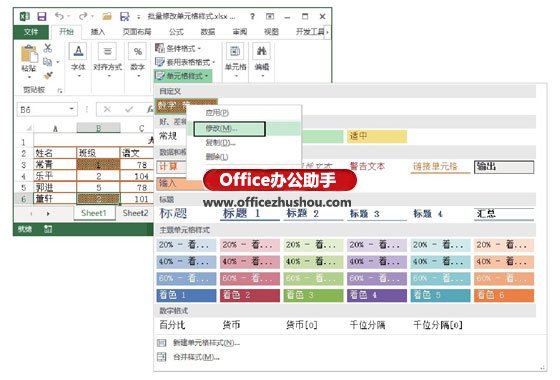Open the clipboard group dialog launcher

pos(60,91)
